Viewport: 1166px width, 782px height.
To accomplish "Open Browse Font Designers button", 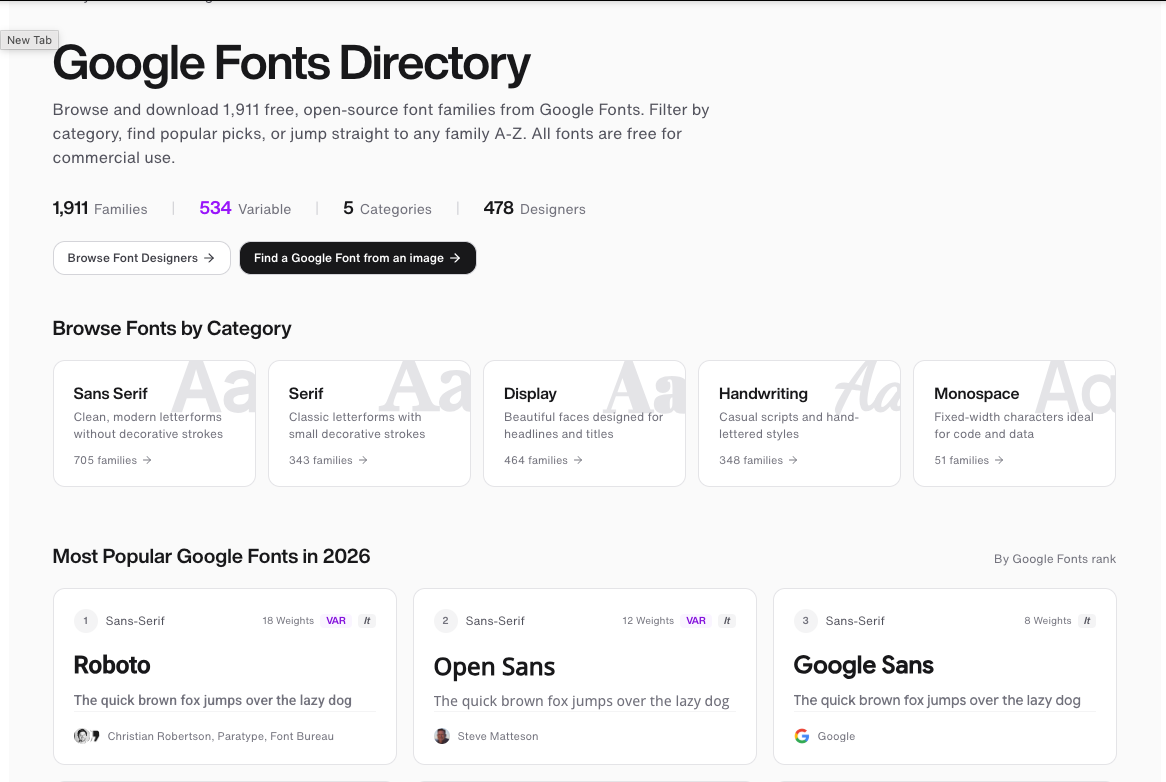I will pyautogui.click(x=141, y=258).
